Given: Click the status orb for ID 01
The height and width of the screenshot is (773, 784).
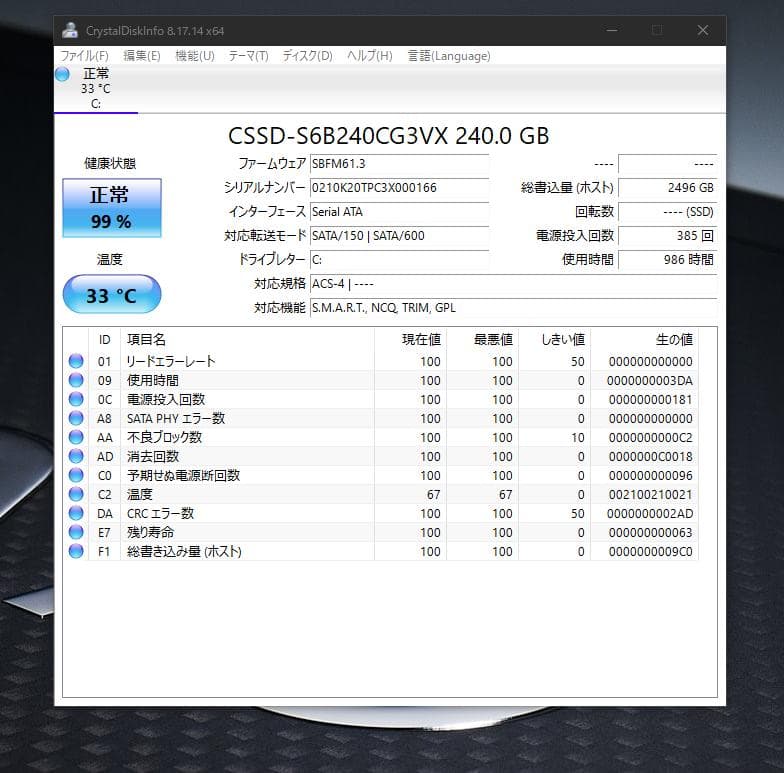Looking at the screenshot, I should (76, 361).
